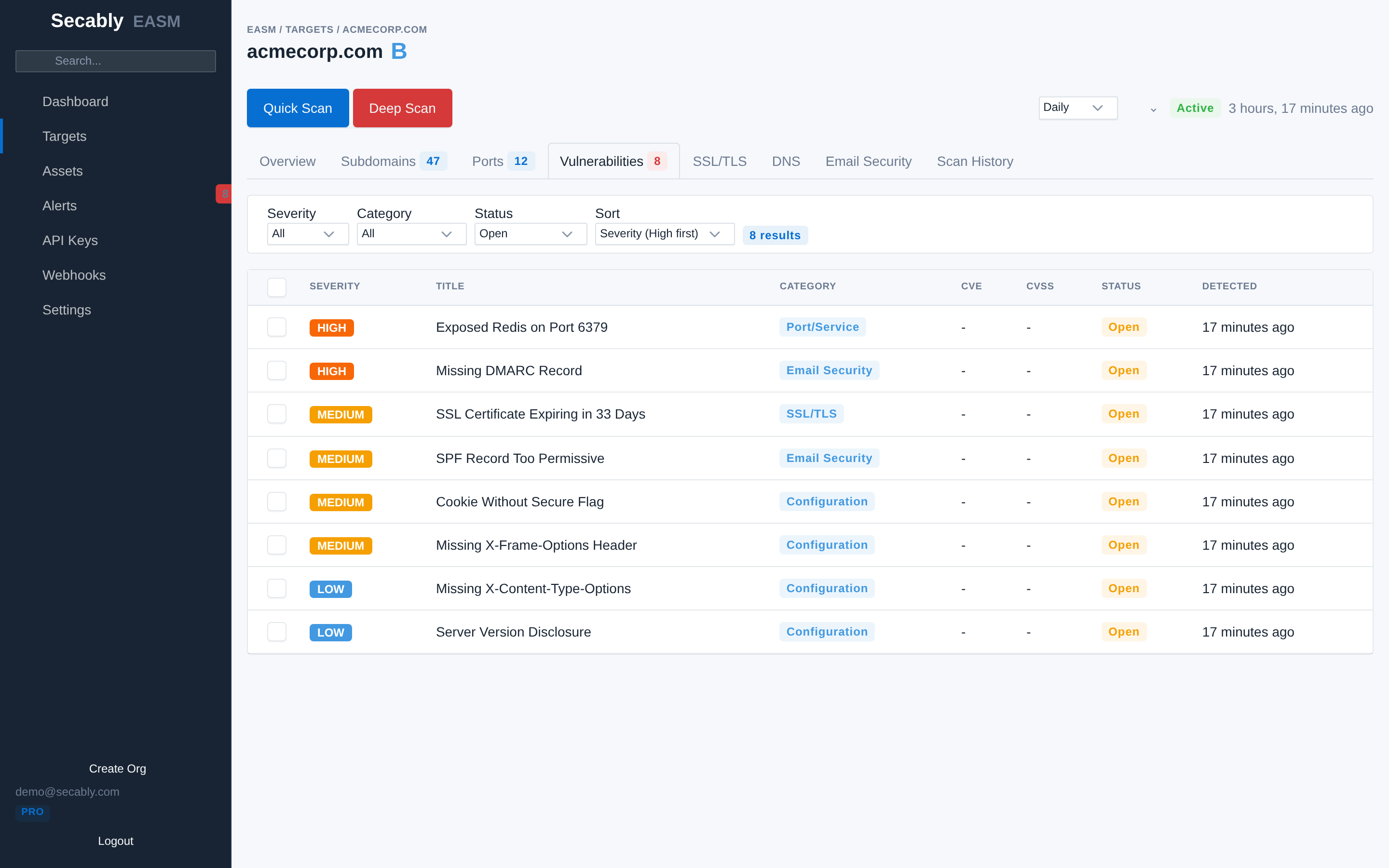Expand the Sort dropdown set to Severity (High first)

664,234
